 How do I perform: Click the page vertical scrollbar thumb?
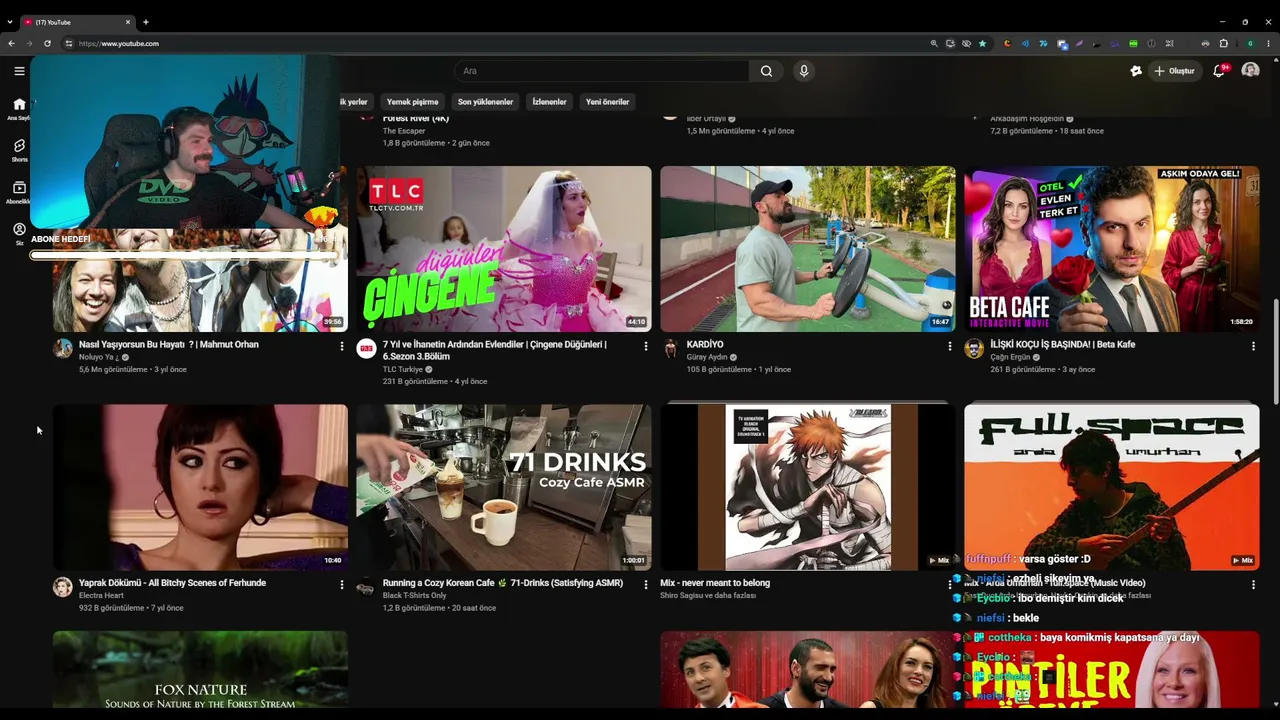1275,352
